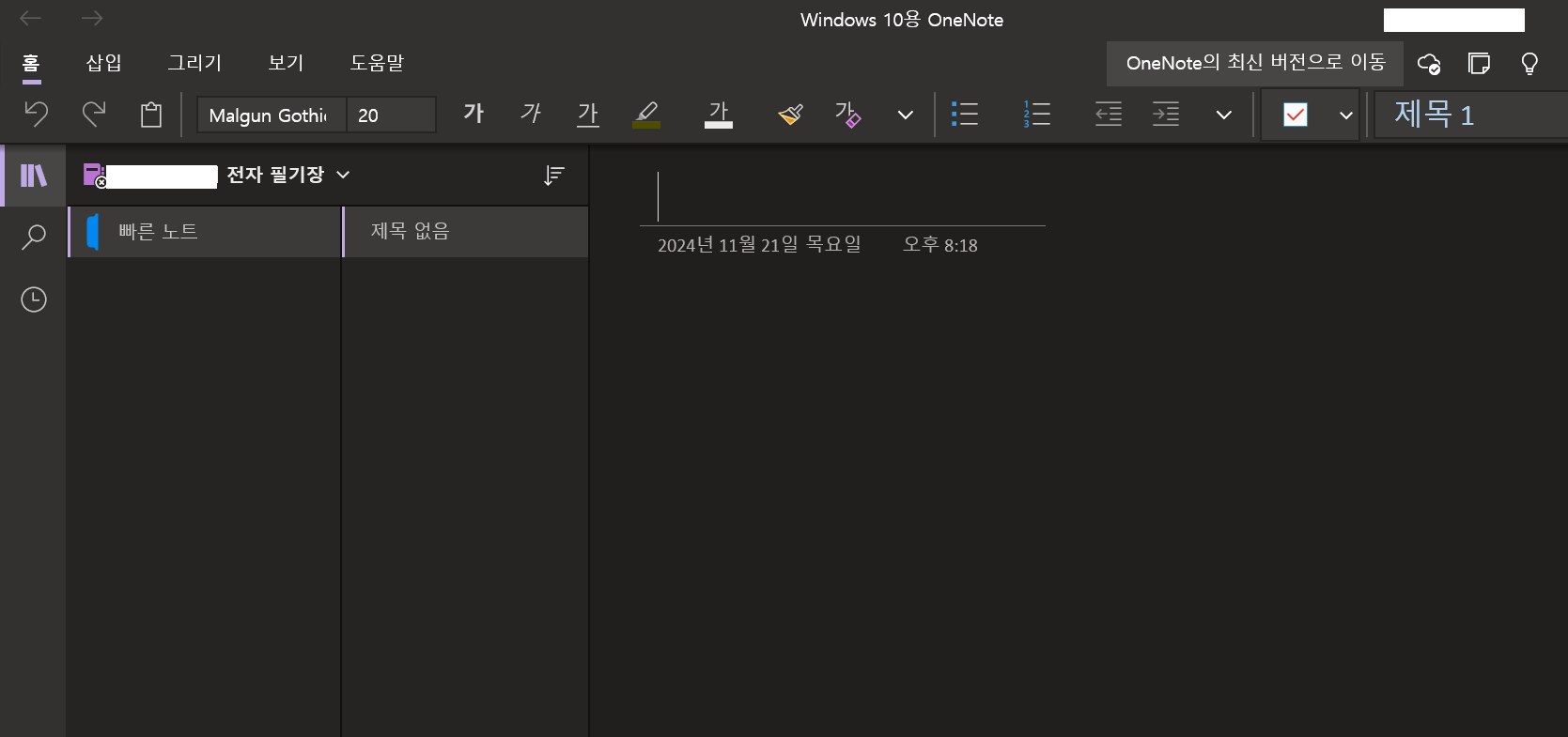The image size is (1568, 737).
Task: Select the format painter brush
Action: 790,115
